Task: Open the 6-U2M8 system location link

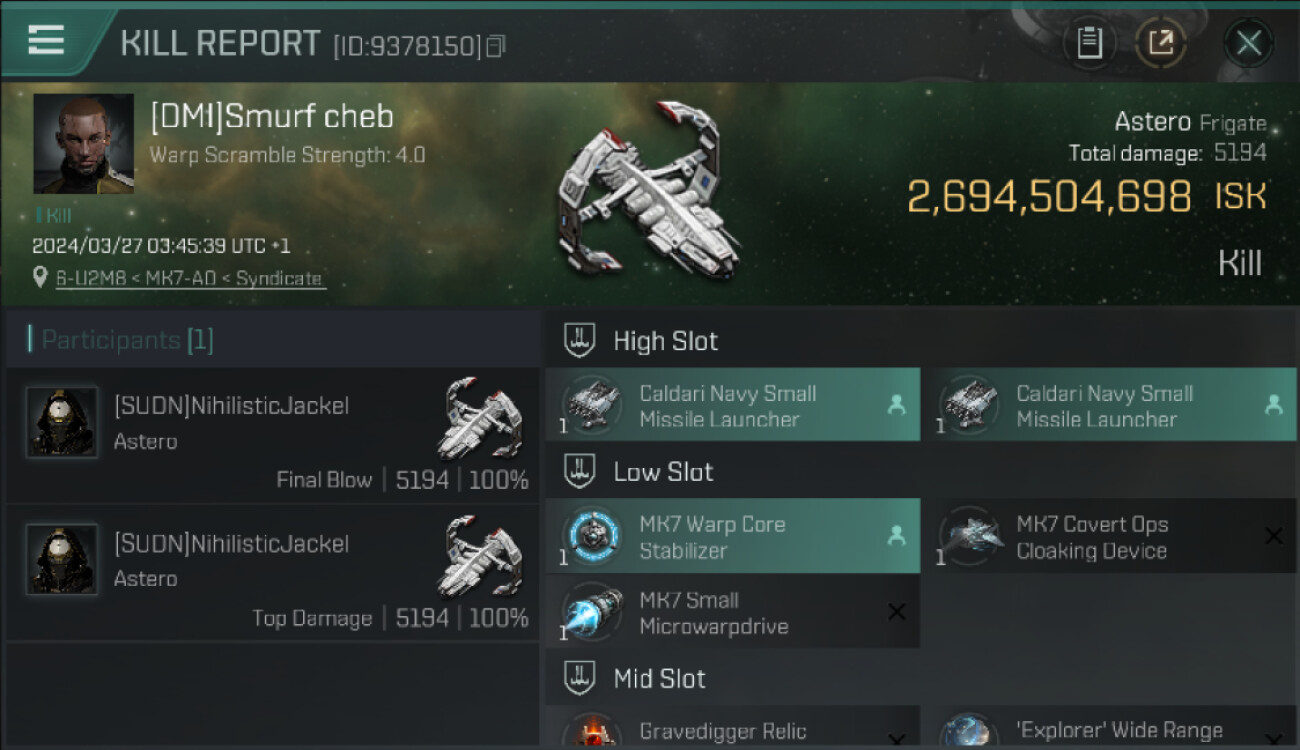Action: pos(189,278)
